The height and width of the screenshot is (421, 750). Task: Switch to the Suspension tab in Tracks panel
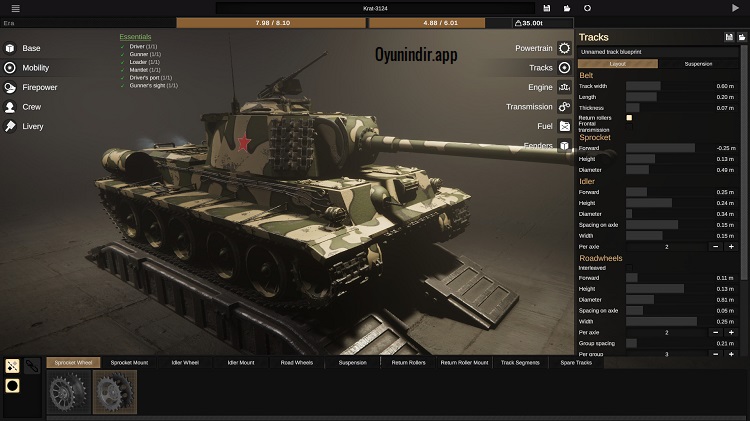(698, 64)
